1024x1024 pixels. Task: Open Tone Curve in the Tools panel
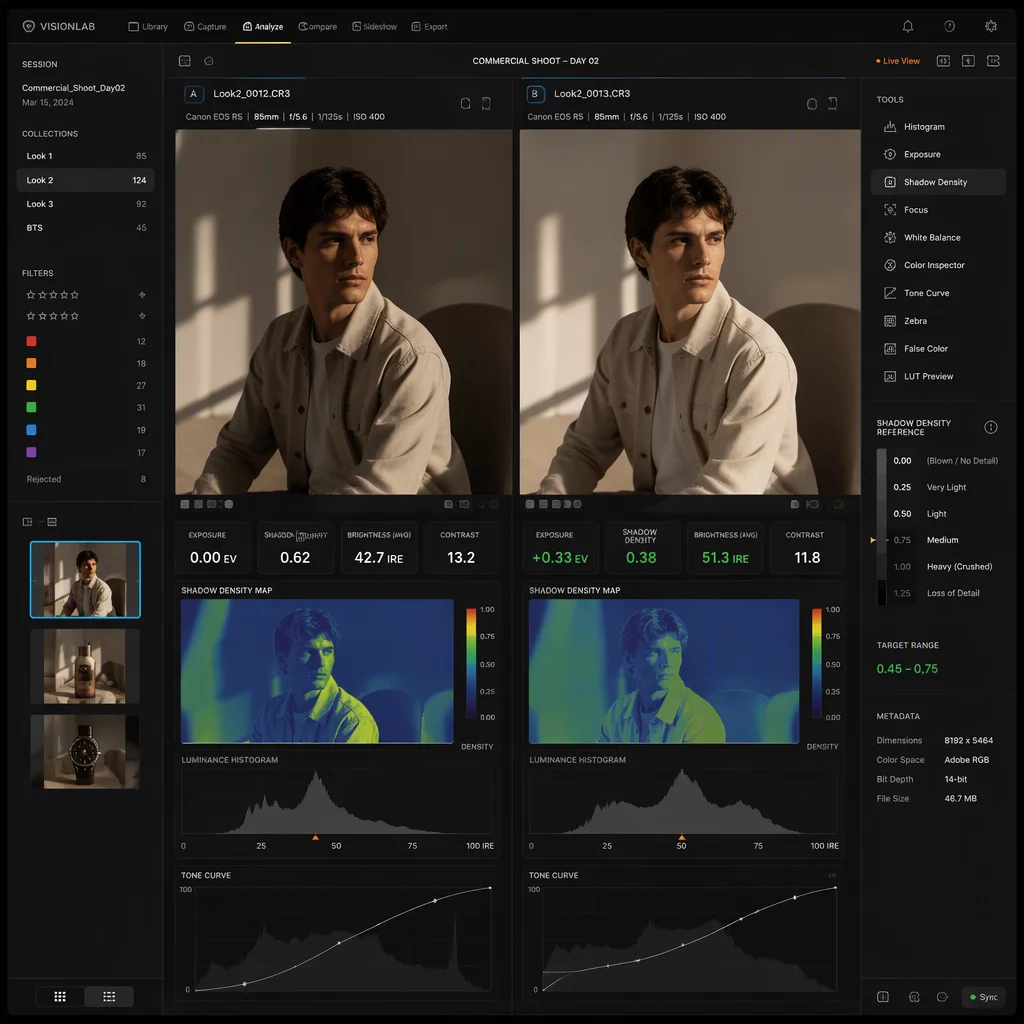tap(938, 293)
